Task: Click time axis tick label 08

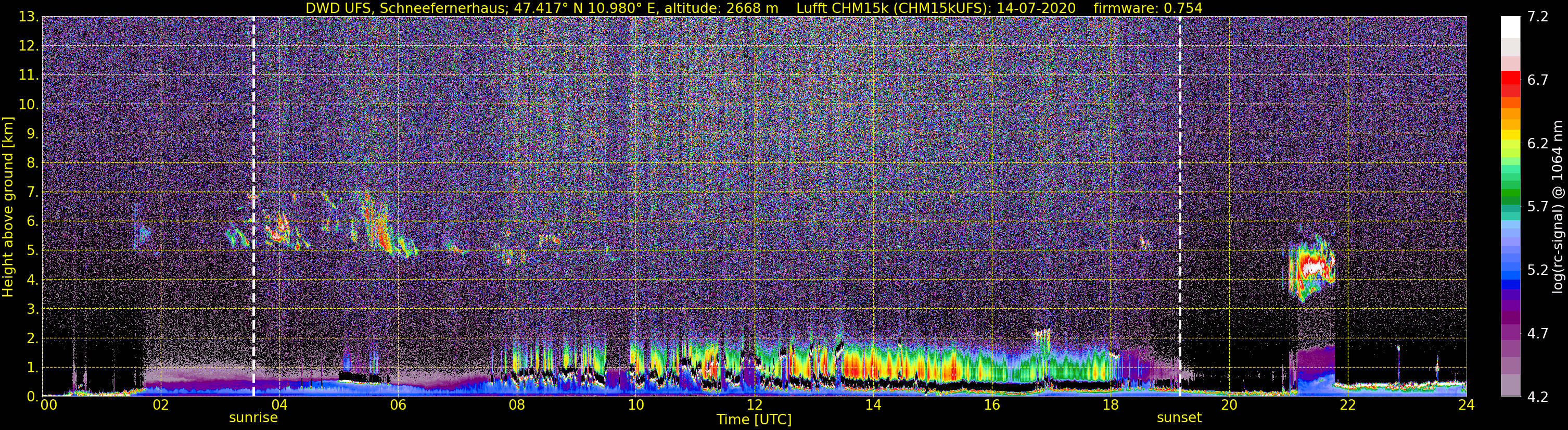Action: (x=517, y=406)
